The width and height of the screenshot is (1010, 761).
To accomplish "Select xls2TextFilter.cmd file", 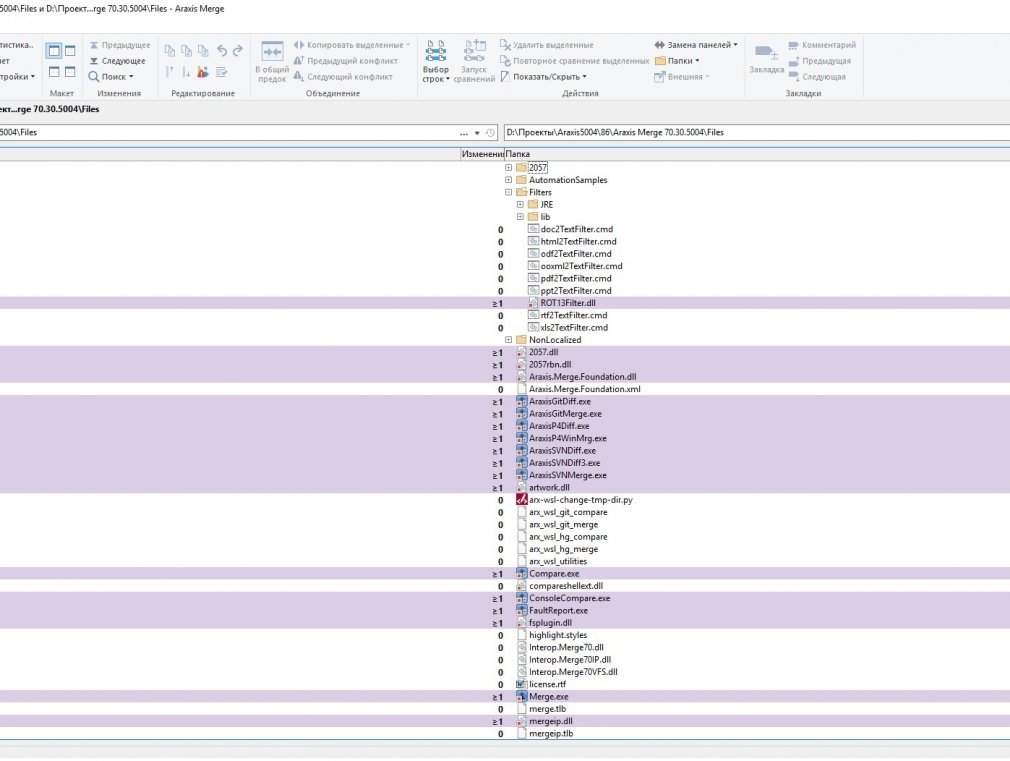I will (574, 327).
